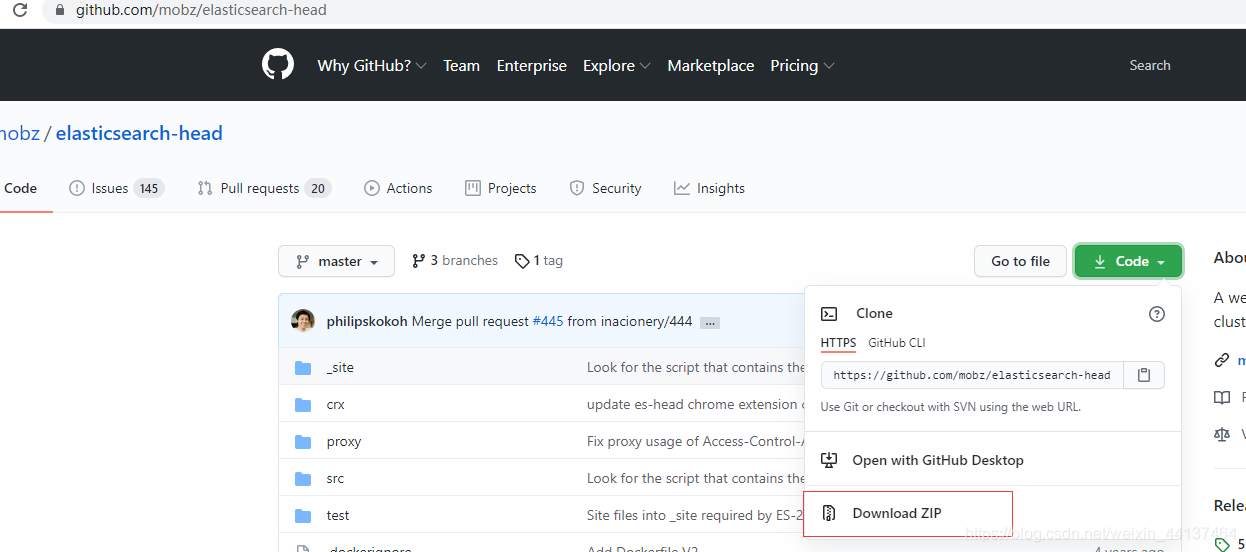The image size is (1246, 552).
Task: Click the help question mark icon
Action: click(x=1157, y=313)
